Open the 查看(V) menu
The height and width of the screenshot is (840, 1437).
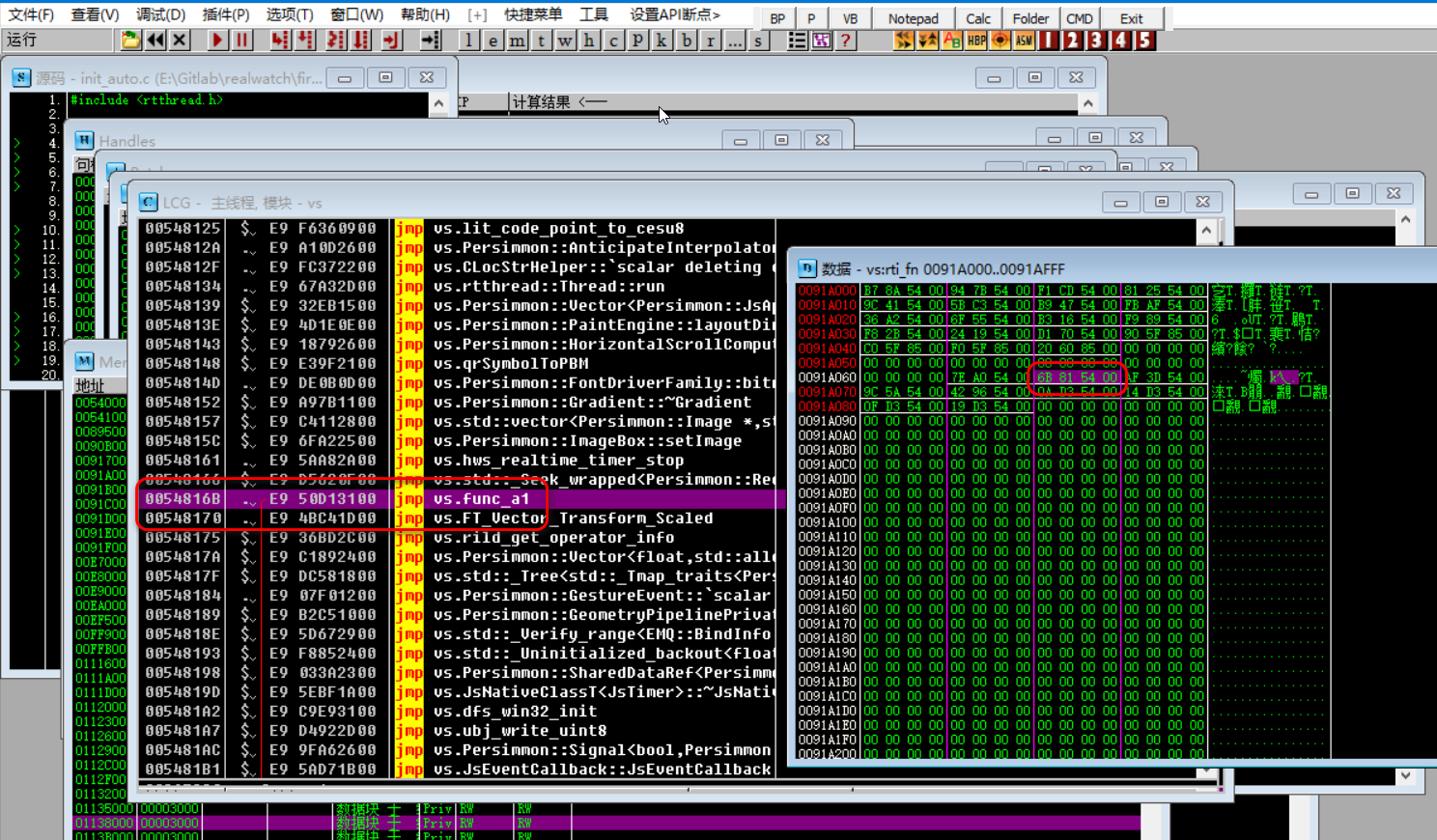95,14
